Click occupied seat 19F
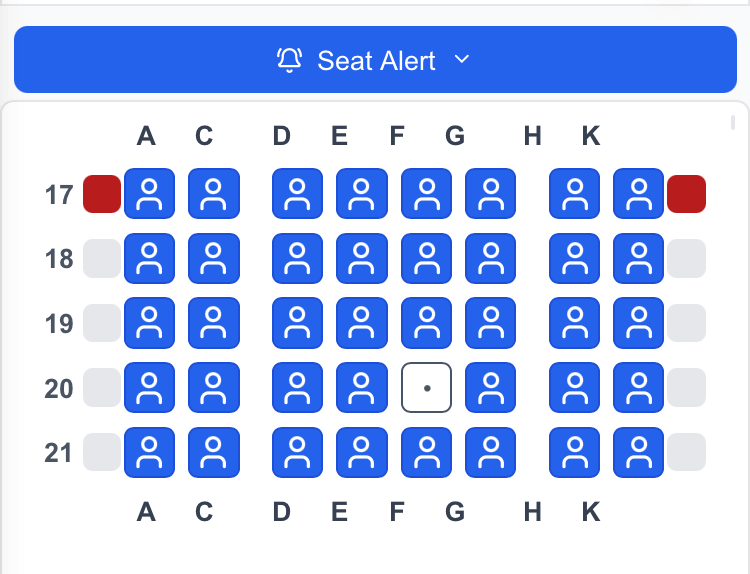This screenshot has width=750, height=574. pyautogui.click(x=427, y=323)
